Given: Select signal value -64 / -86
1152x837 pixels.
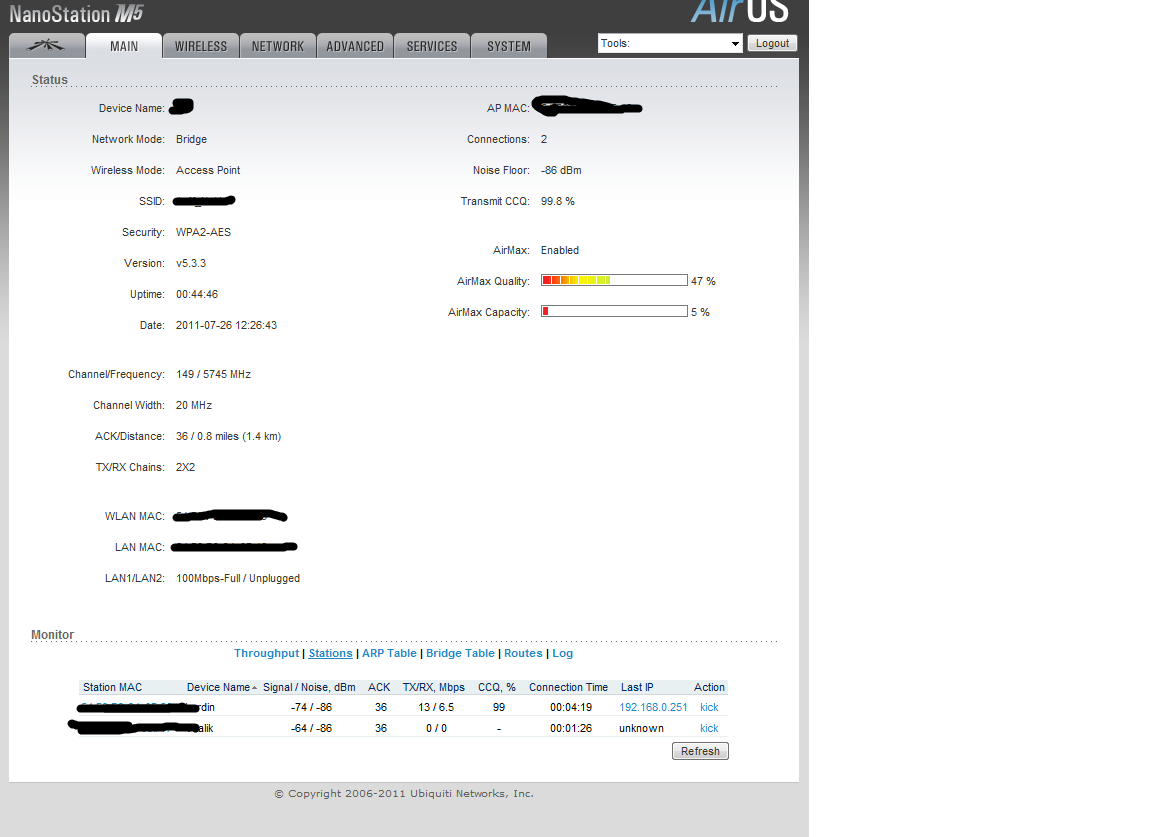Looking at the screenshot, I should click(312, 728).
